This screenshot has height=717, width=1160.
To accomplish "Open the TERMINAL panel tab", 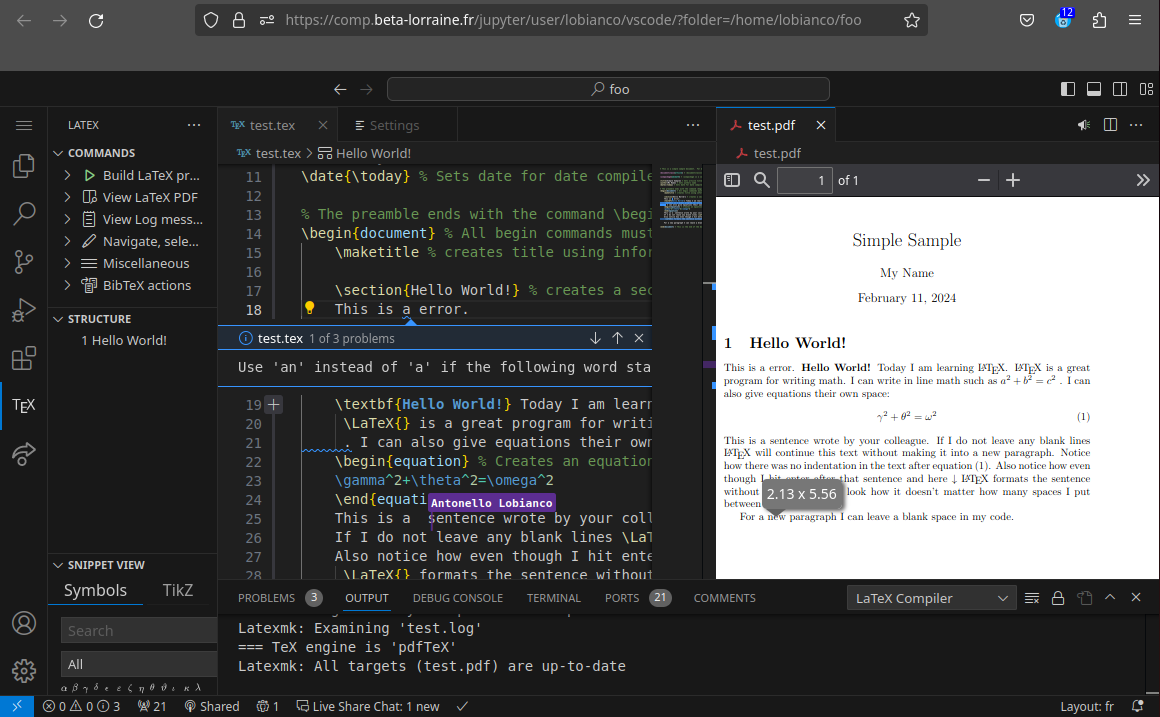I will pyautogui.click(x=553, y=597).
